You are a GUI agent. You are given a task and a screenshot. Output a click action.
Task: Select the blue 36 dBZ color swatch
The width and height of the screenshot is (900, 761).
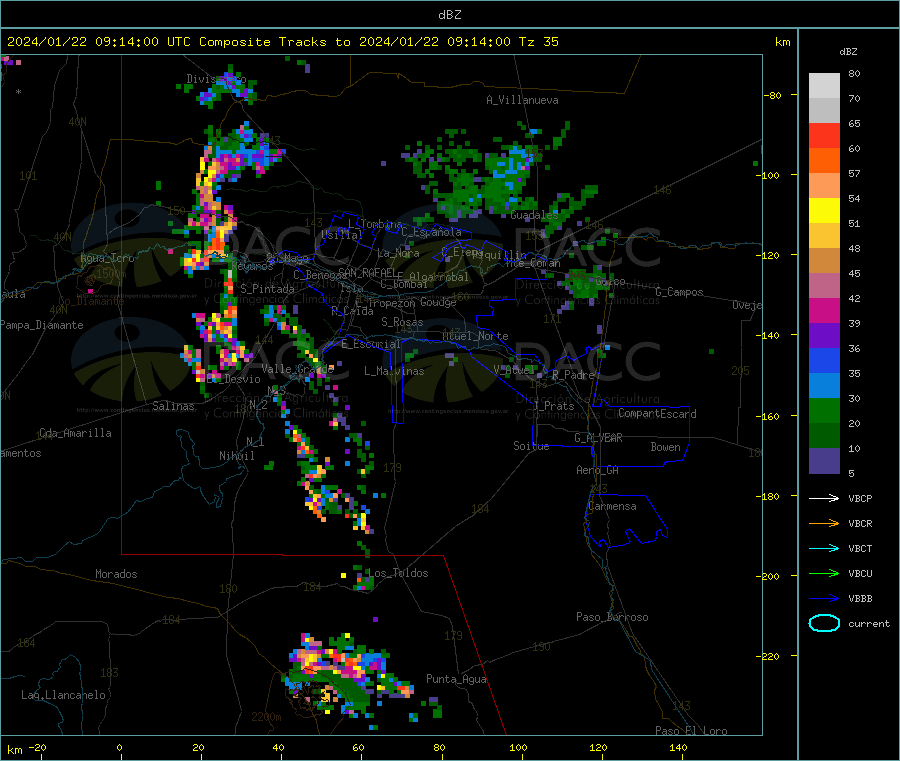click(824, 360)
